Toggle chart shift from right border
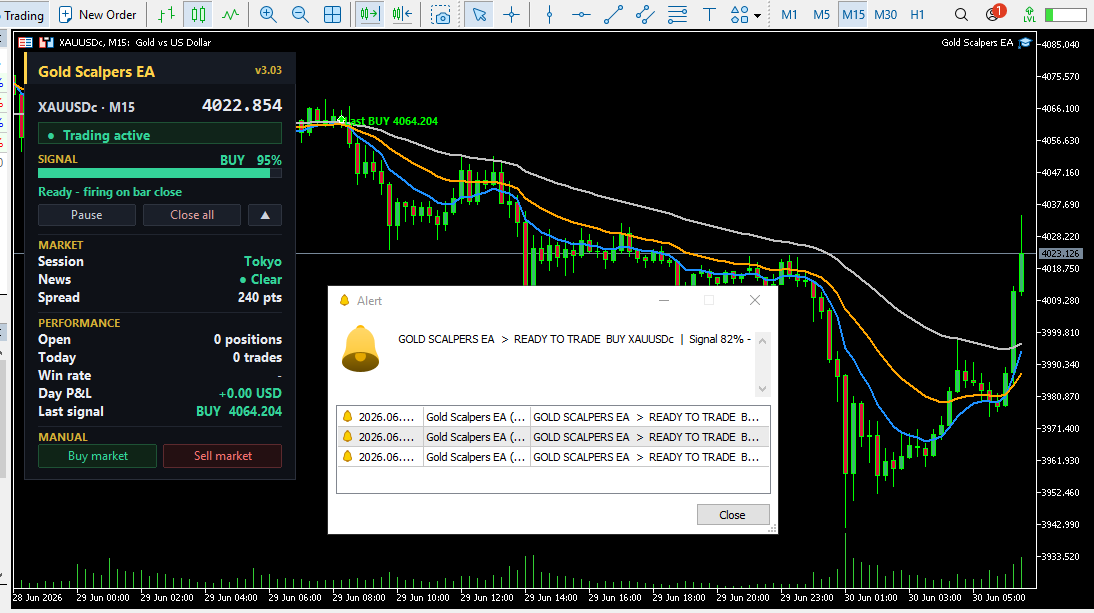1094x613 pixels. (x=403, y=15)
